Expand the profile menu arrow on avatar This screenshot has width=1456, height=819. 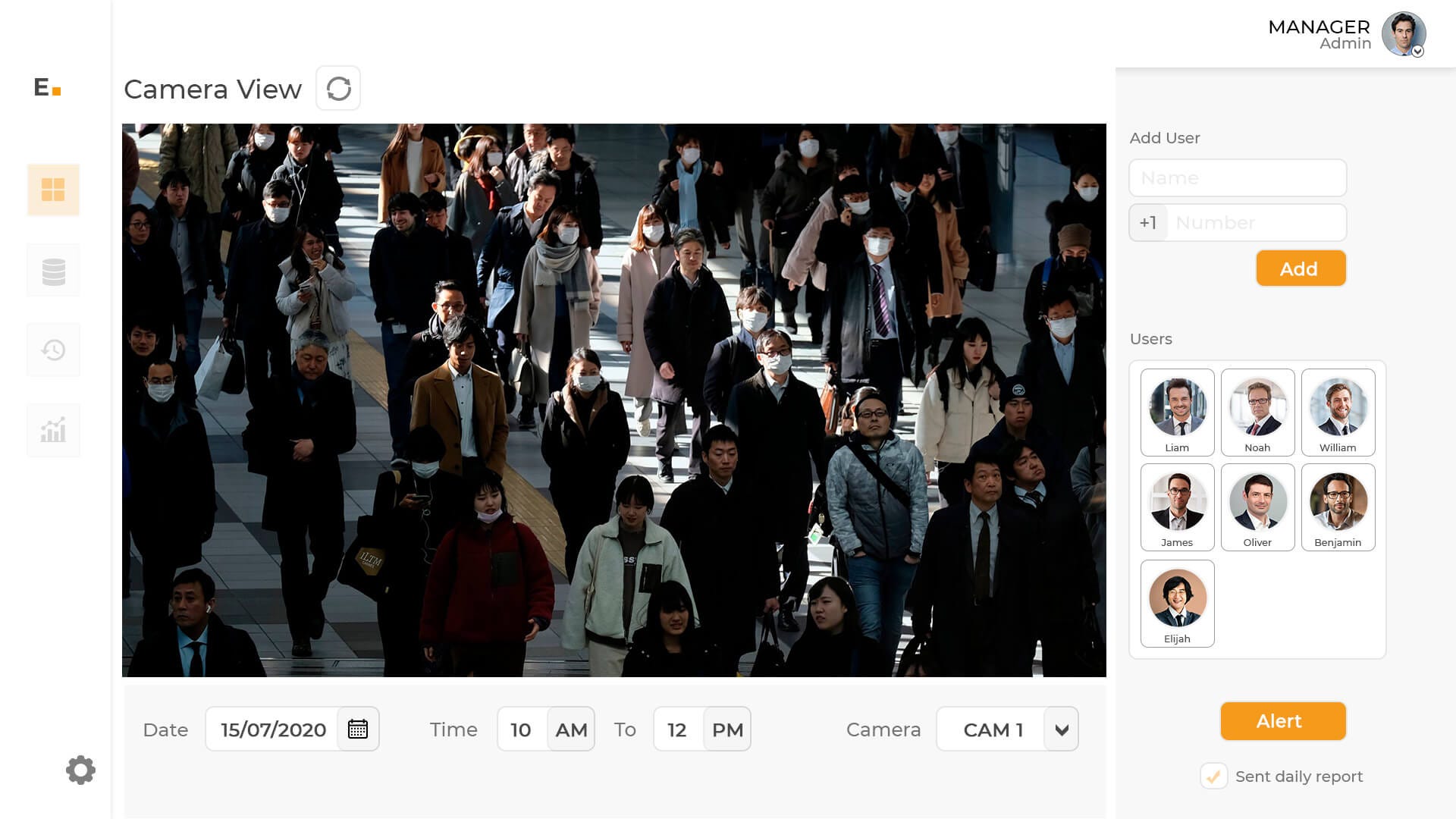(x=1417, y=52)
